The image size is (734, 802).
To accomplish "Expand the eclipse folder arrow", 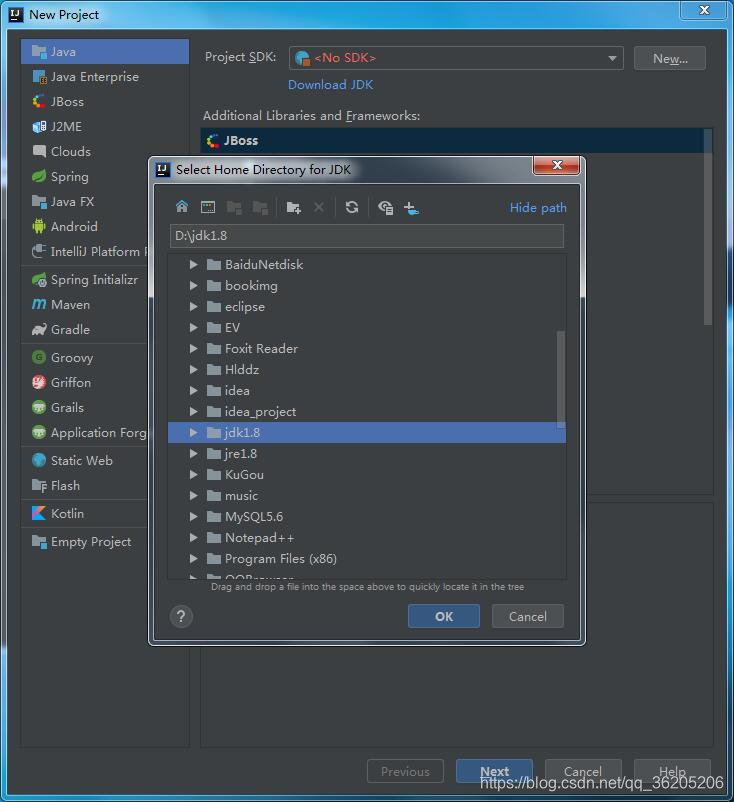I will click(x=193, y=306).
